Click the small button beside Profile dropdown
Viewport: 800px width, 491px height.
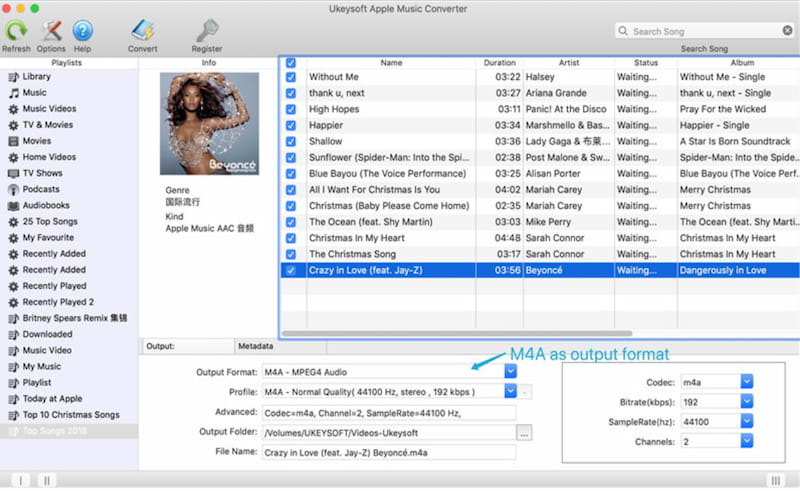[525, 392]
